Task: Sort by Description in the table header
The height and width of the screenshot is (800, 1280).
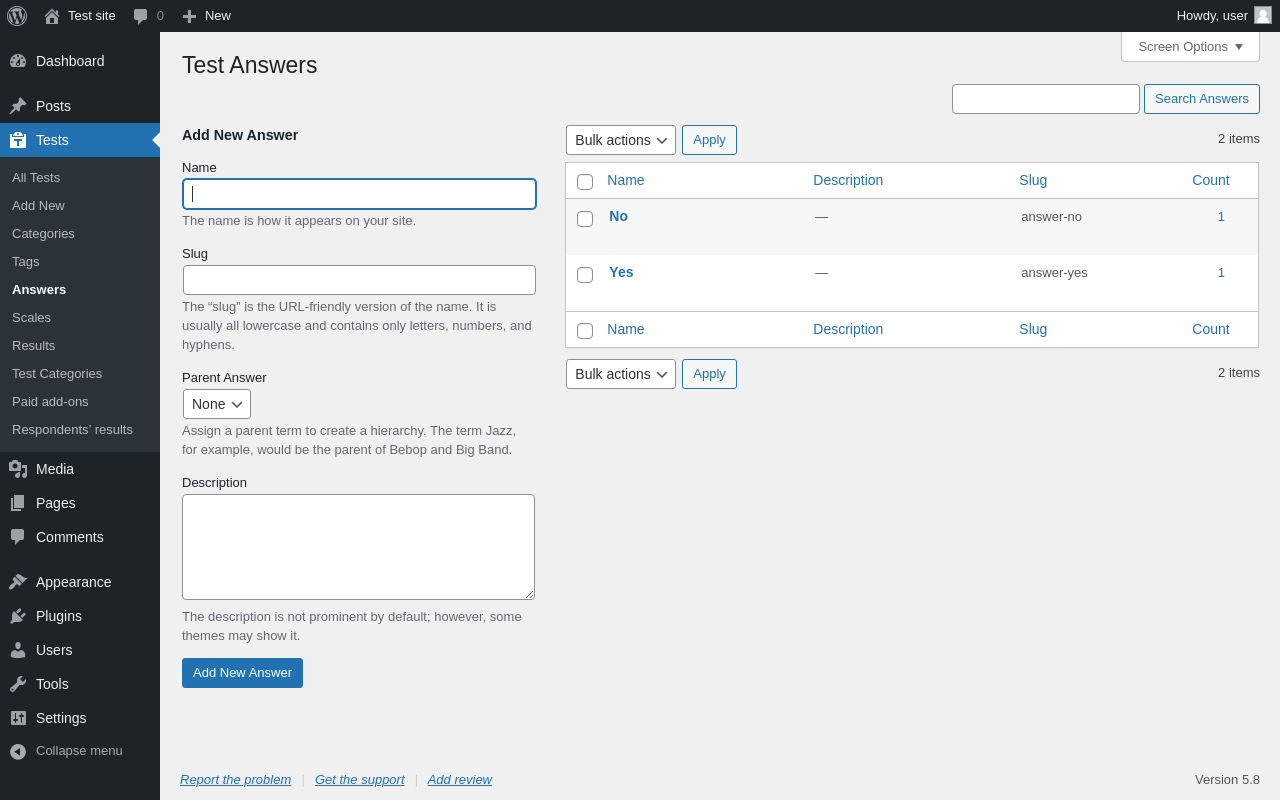Action: [x=848, y=180]
